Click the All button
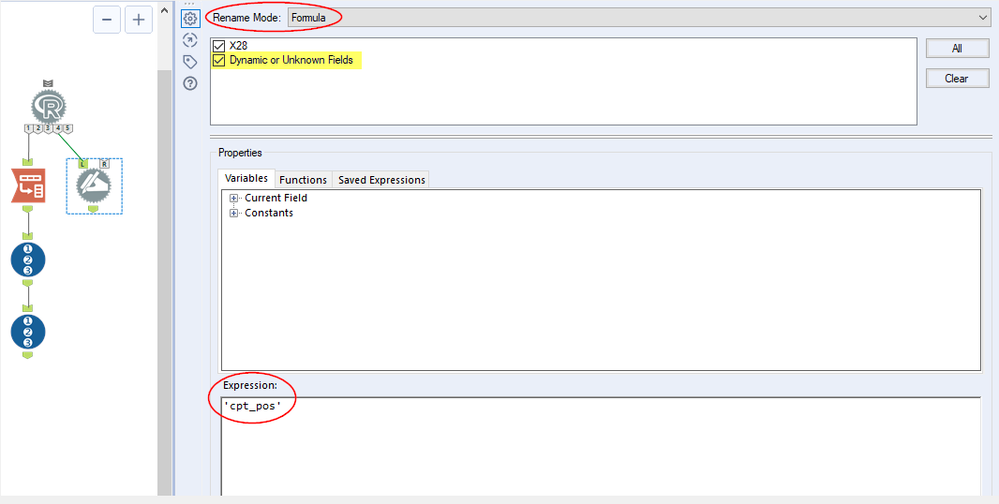 coord(957,48)
